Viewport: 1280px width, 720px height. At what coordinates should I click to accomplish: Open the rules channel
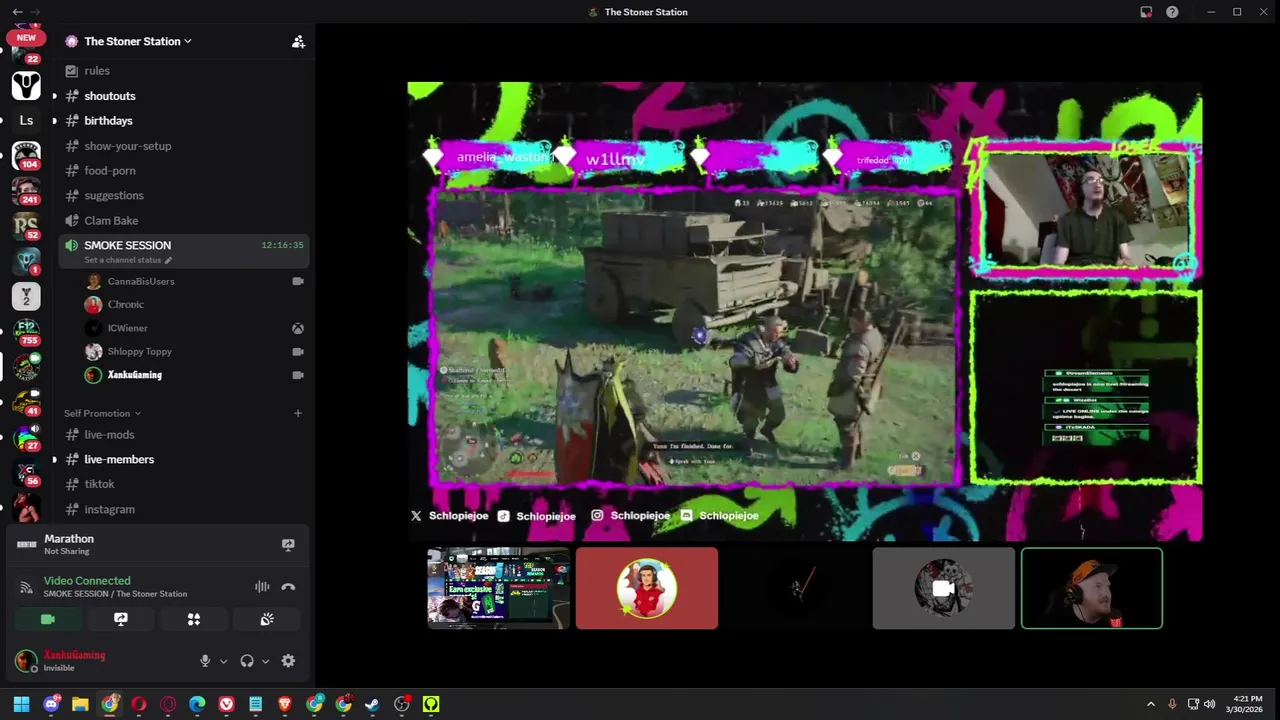point(97,71)
